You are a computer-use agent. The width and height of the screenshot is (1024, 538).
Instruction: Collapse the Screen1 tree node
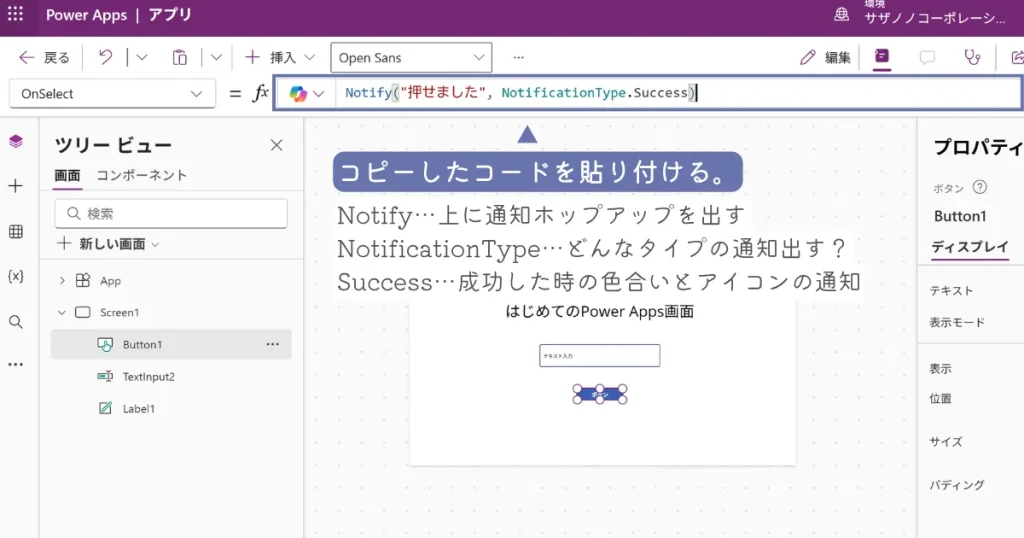(62, 312)
